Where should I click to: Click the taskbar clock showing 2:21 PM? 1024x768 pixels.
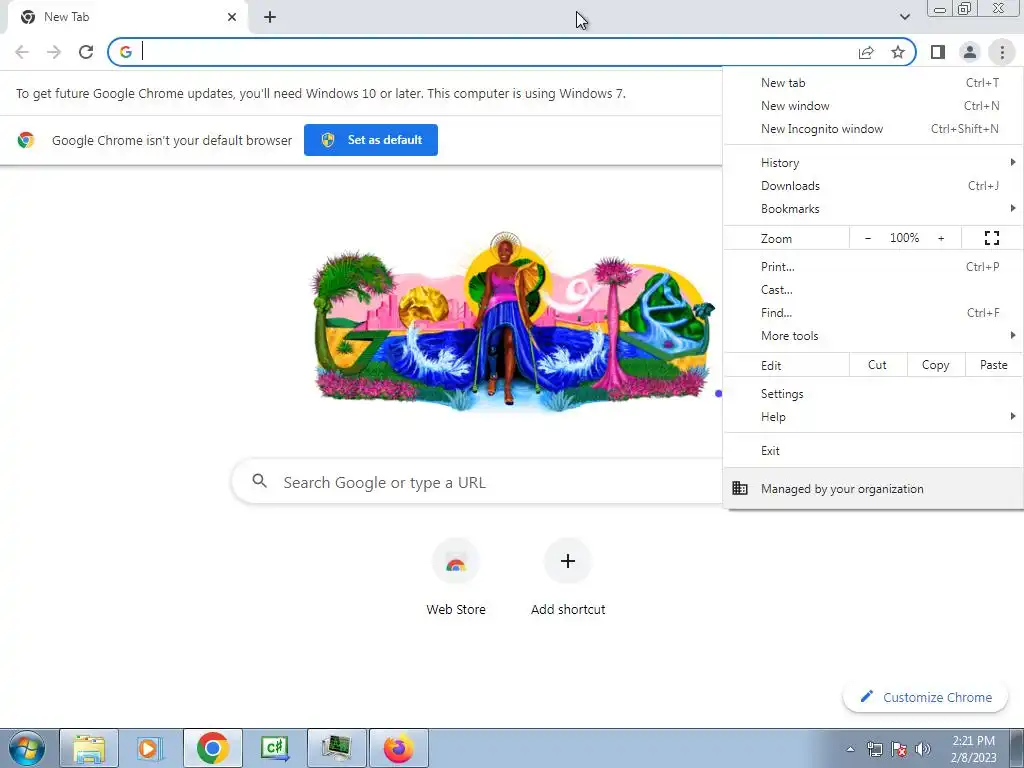(973, 749)
